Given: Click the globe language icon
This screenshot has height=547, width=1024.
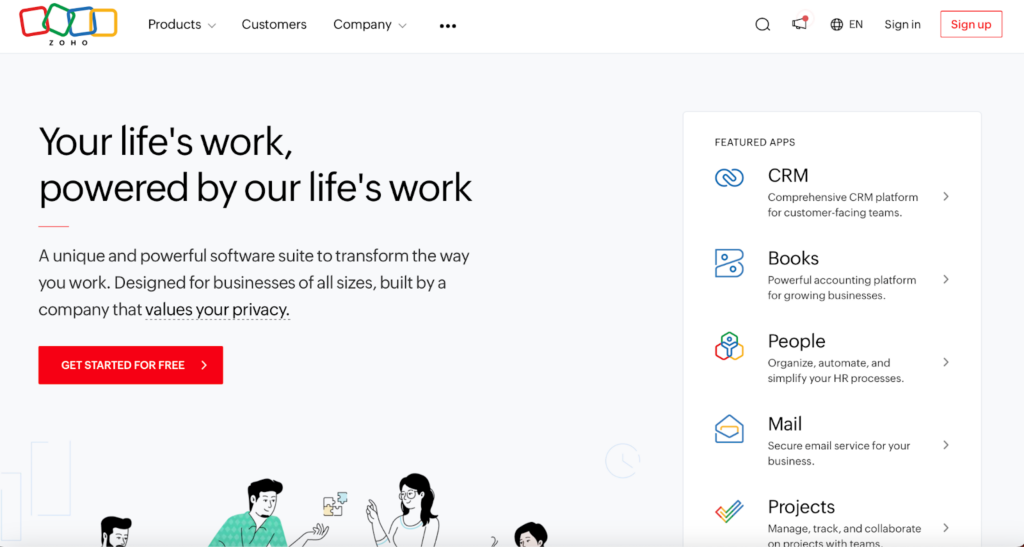Looking at the screenshot, I should click(837, 25).
